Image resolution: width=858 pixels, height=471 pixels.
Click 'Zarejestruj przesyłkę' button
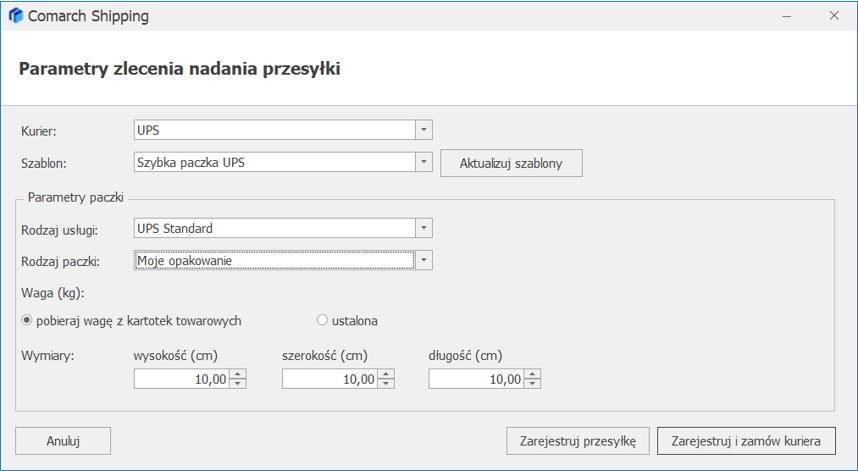pos(578,440)
